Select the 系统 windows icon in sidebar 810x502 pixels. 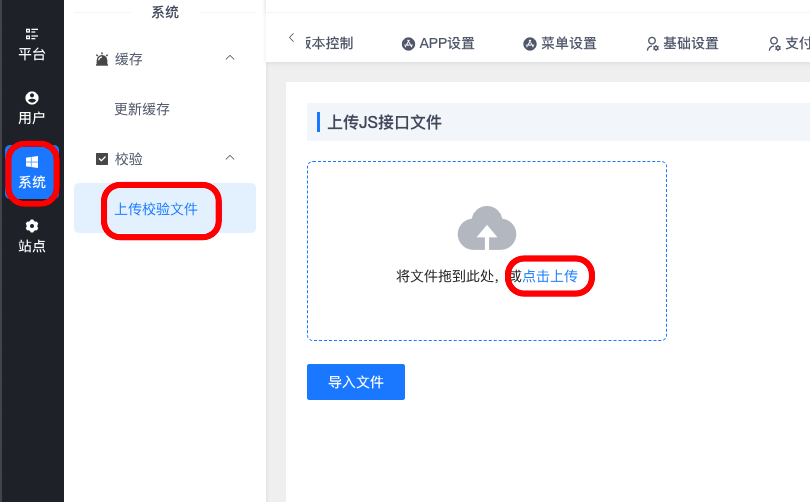point(32,162)
